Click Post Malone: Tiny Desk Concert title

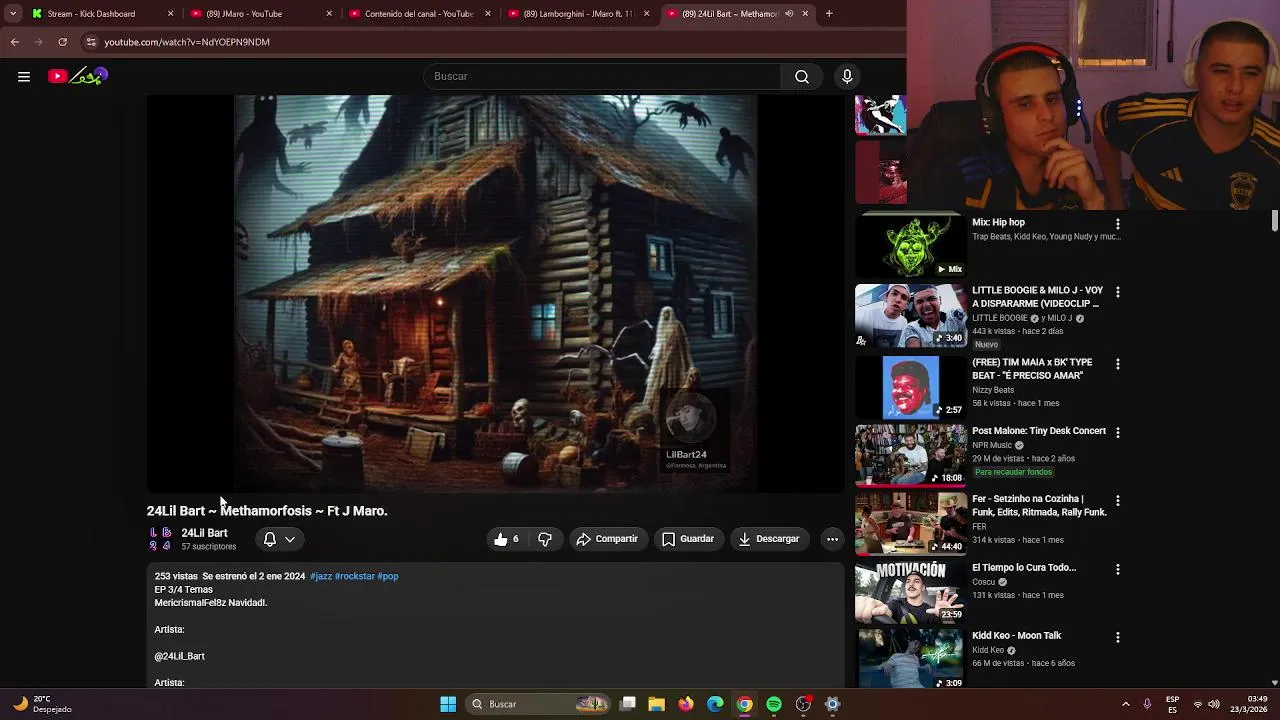[x=1039, y=431]
